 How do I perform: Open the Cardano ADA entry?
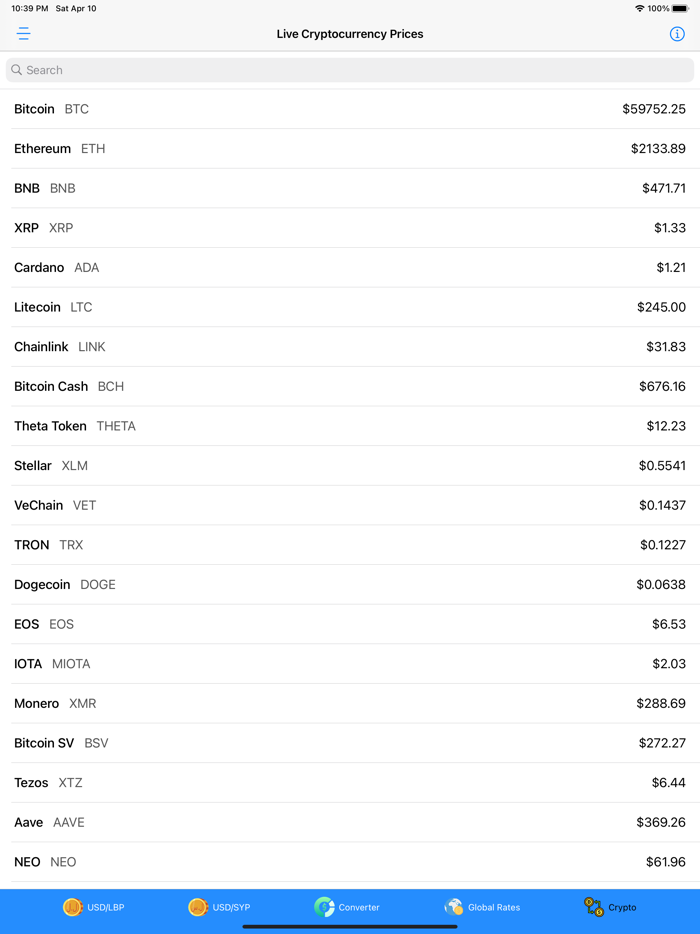350,268
